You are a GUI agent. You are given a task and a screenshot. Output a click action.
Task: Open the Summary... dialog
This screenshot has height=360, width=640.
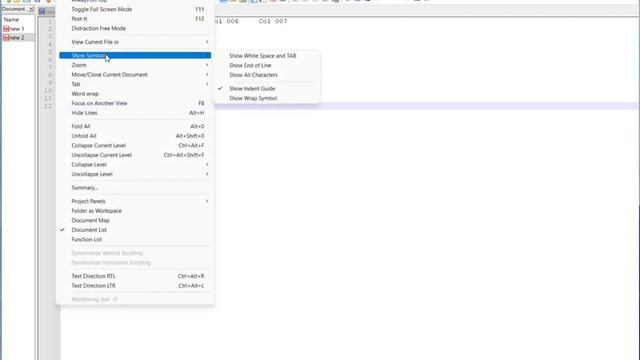[x=135, y=188]
